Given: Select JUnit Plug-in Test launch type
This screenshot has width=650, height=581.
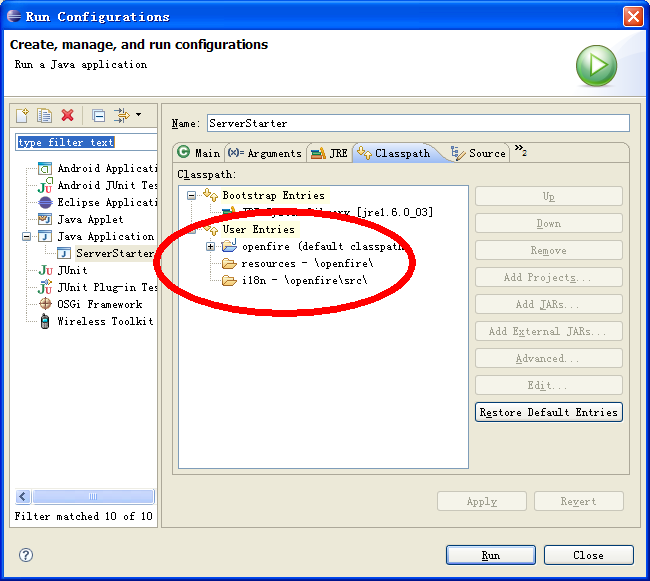Looking at the screenshot, I should [x=107, y=287].
